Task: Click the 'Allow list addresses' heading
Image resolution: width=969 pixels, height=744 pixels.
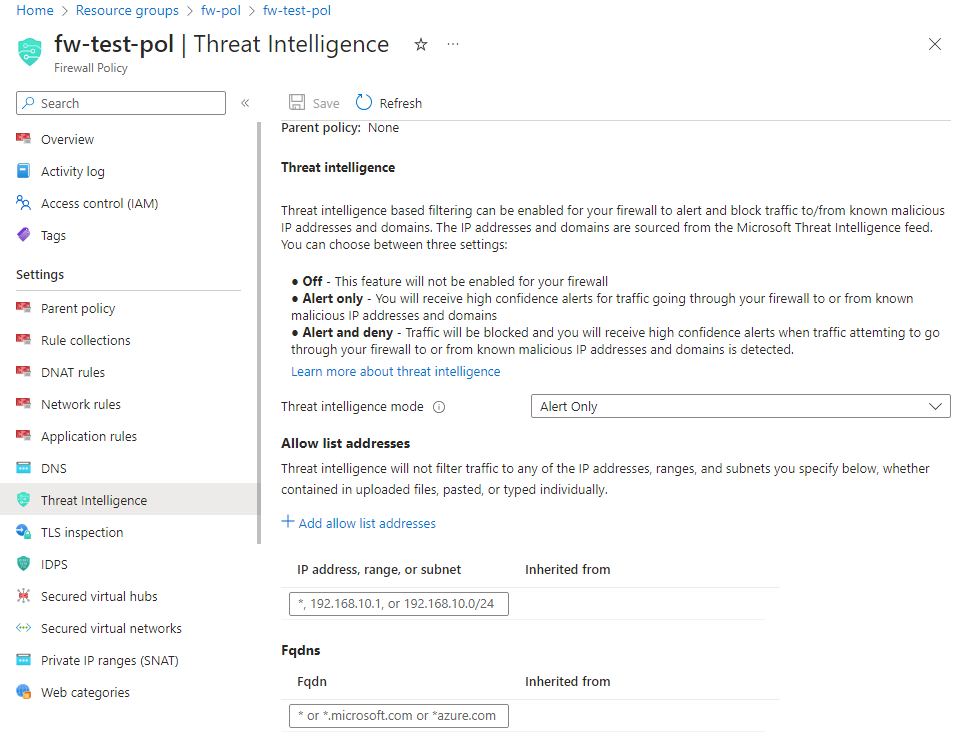Action: (345, 444)
